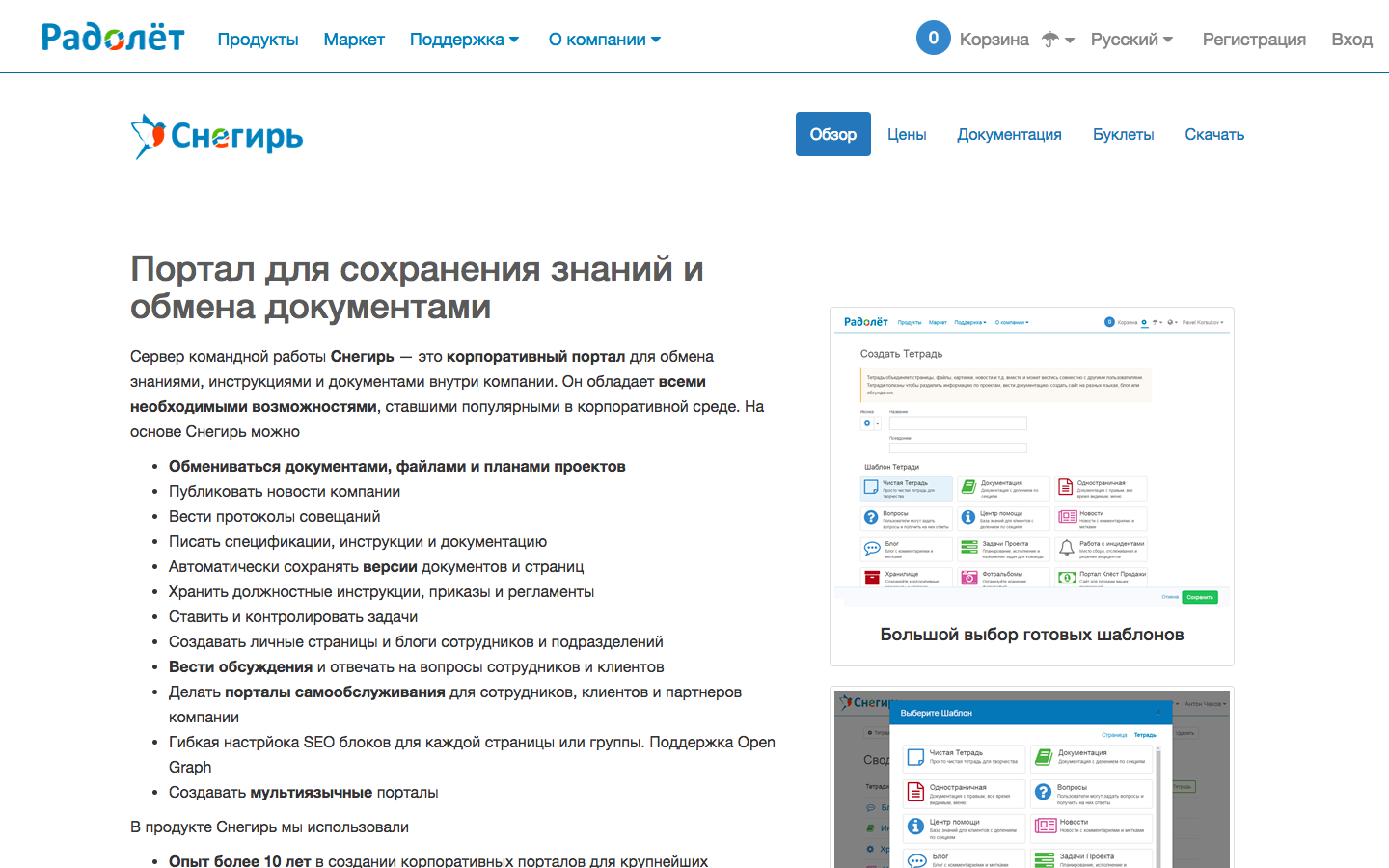The image size is (1389, 868).
Task: Click the Фотоальбомы camera icon
Action: [x=967, y=577]
